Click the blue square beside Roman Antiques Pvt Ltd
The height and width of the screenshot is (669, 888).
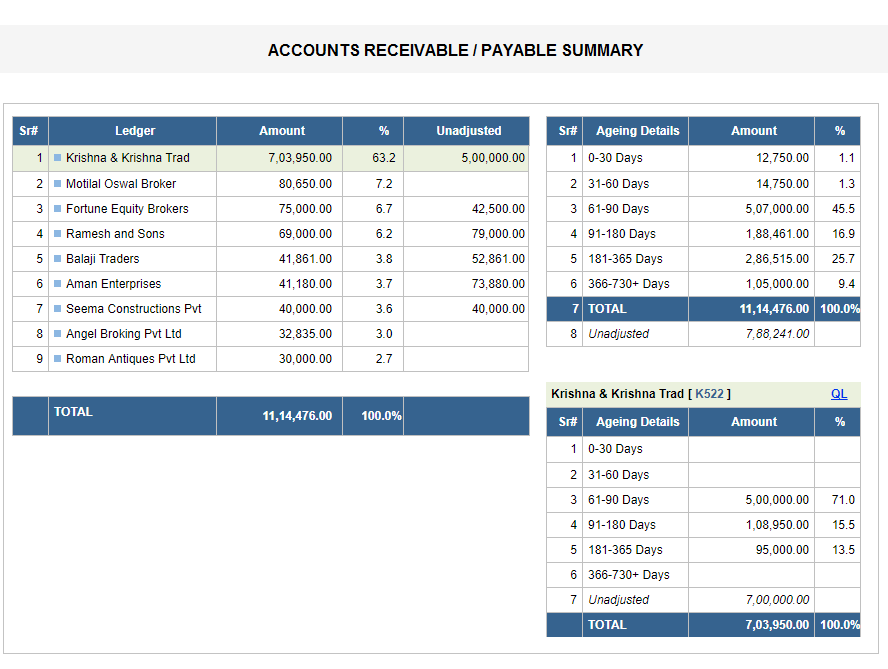[x=57, y=359]
